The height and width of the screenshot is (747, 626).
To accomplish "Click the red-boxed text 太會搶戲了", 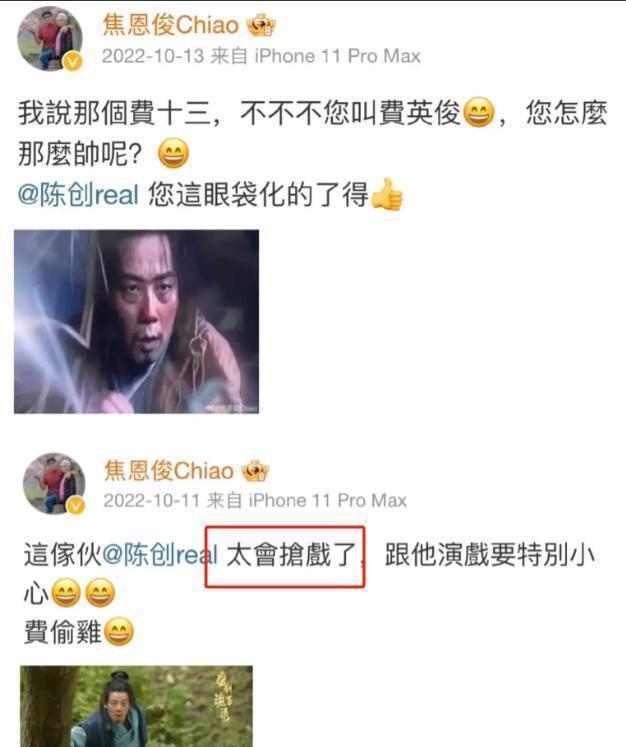I will point(291,555).
